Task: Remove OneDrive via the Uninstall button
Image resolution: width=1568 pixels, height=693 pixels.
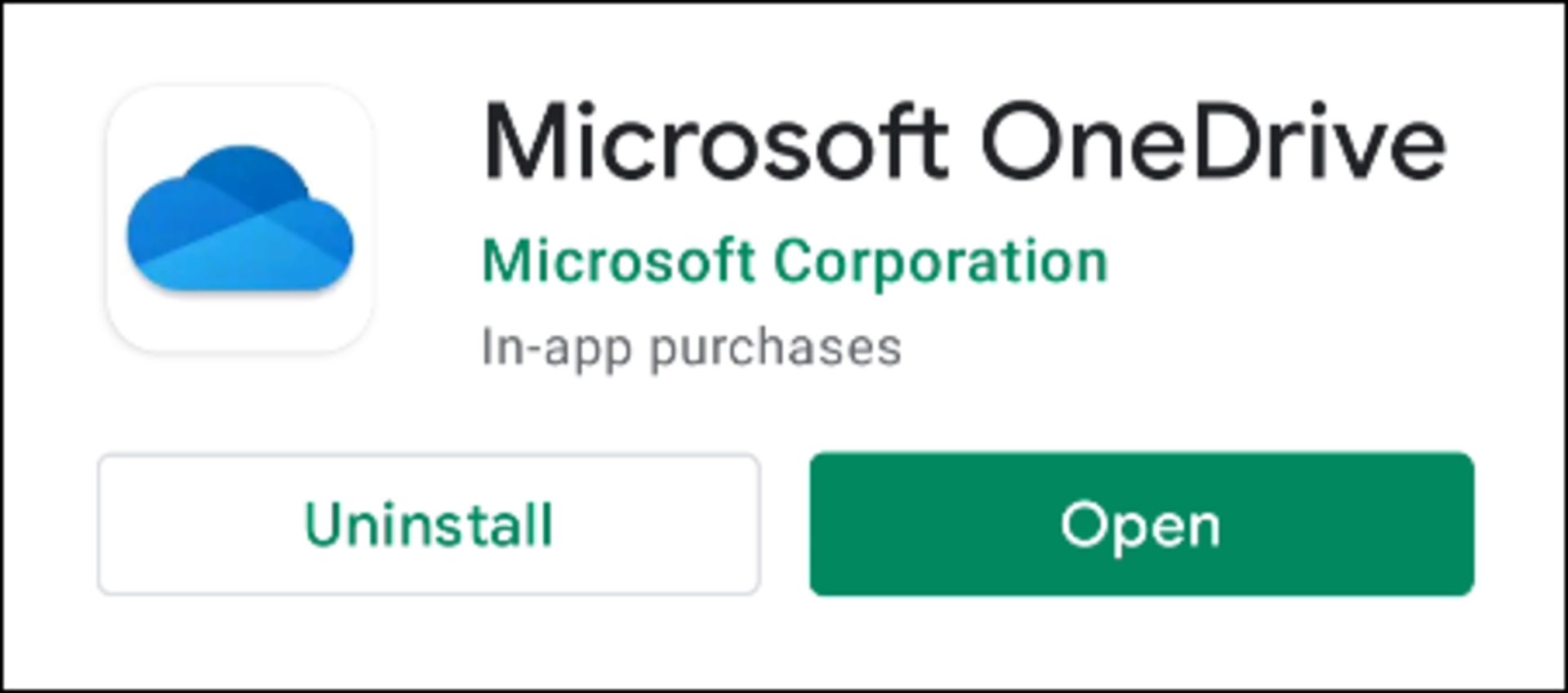Action: [429, 524]
